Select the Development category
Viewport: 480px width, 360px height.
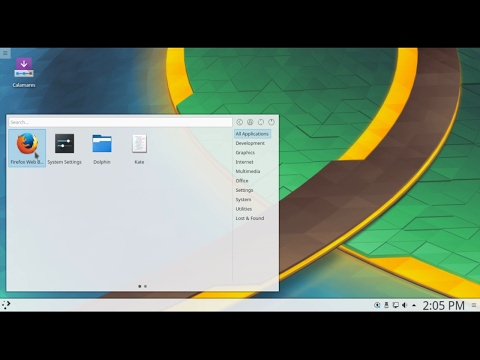pyautogui.click(x=250, y=143)
